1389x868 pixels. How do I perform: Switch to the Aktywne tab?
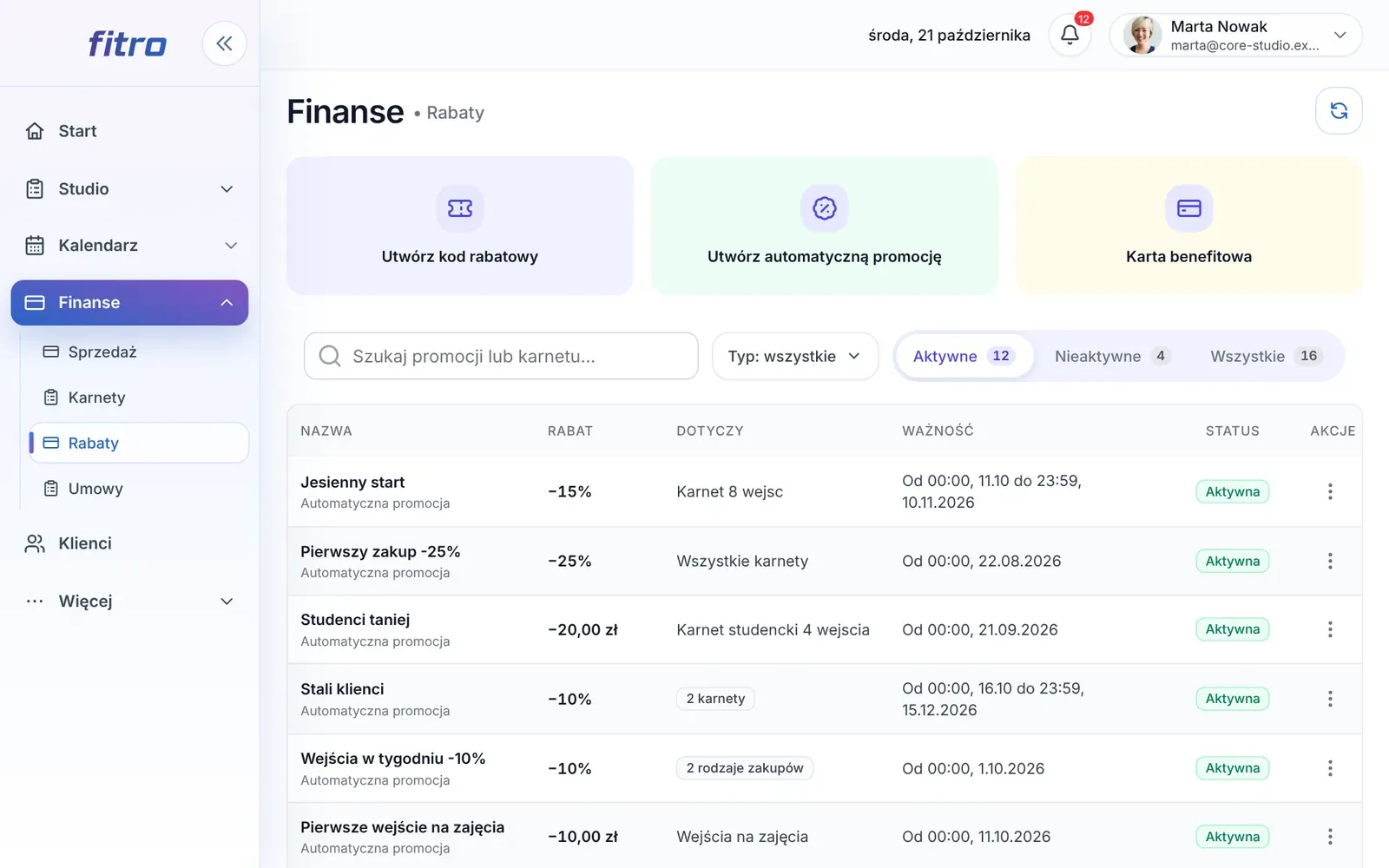[964, 356]
